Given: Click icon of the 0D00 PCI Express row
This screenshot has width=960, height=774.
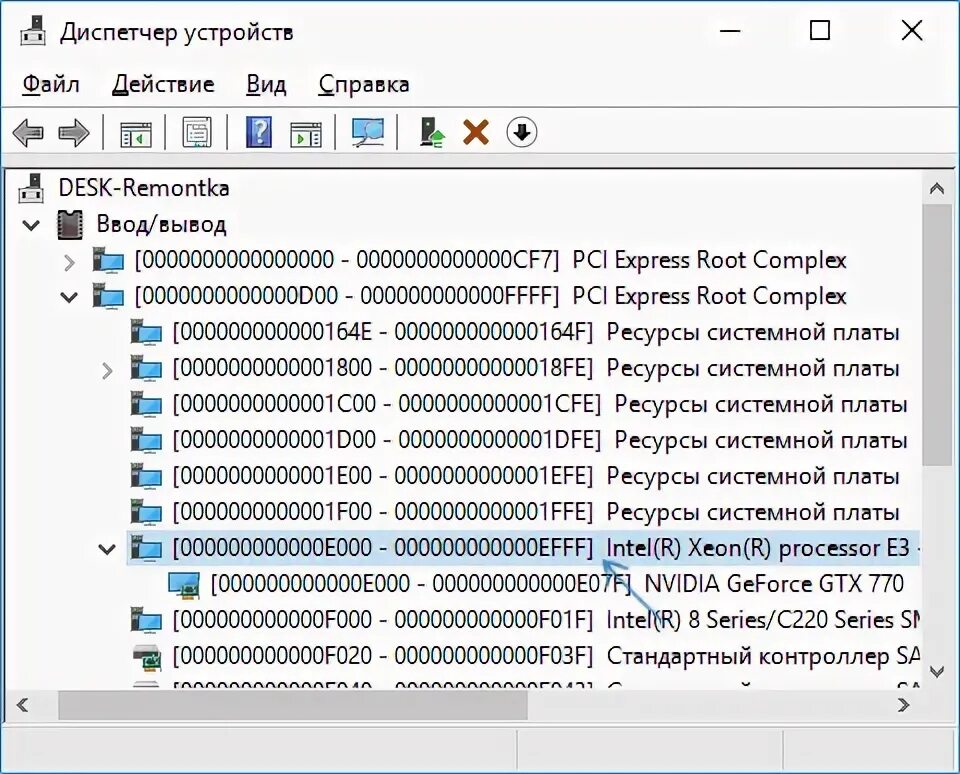Looking at the screenshot, I should coord(108,296).
